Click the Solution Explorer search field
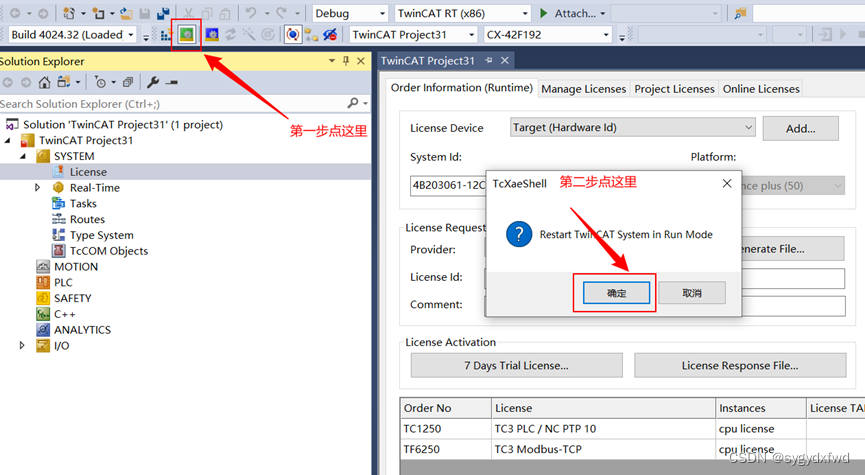 pyautogui.click(x=171, y=104)
